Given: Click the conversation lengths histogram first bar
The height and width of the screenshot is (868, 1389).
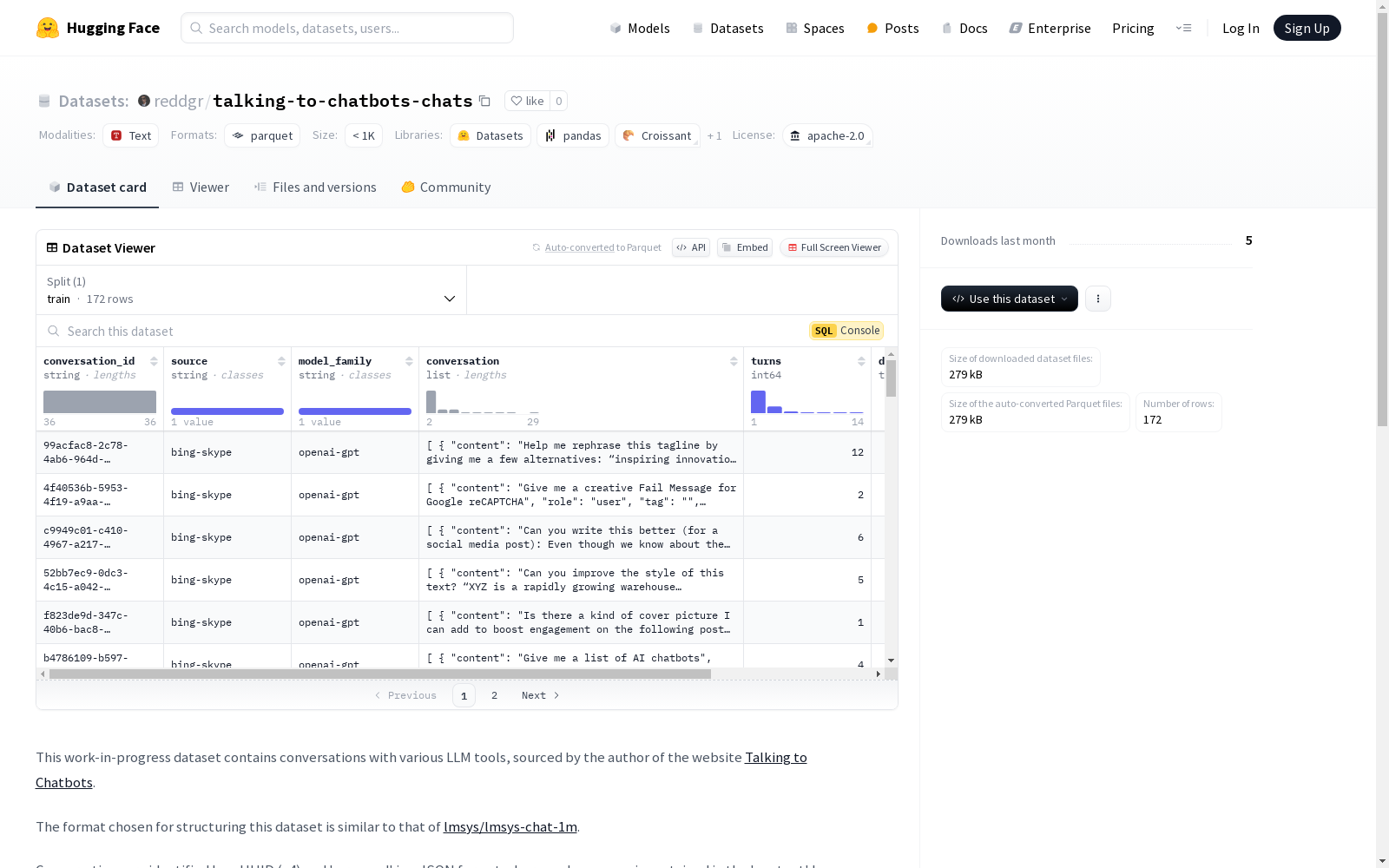Looking at the screenshot, I should point(431,401).
